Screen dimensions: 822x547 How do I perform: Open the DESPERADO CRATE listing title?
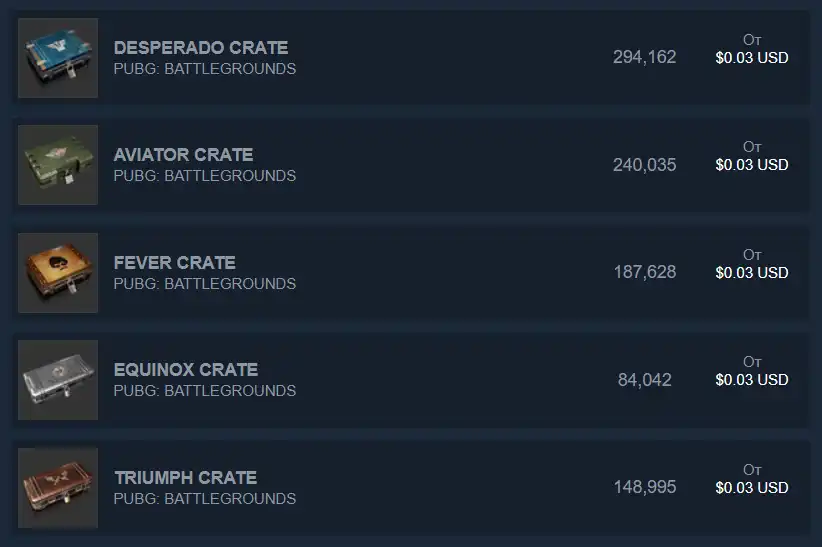click(x=201, y=47)
